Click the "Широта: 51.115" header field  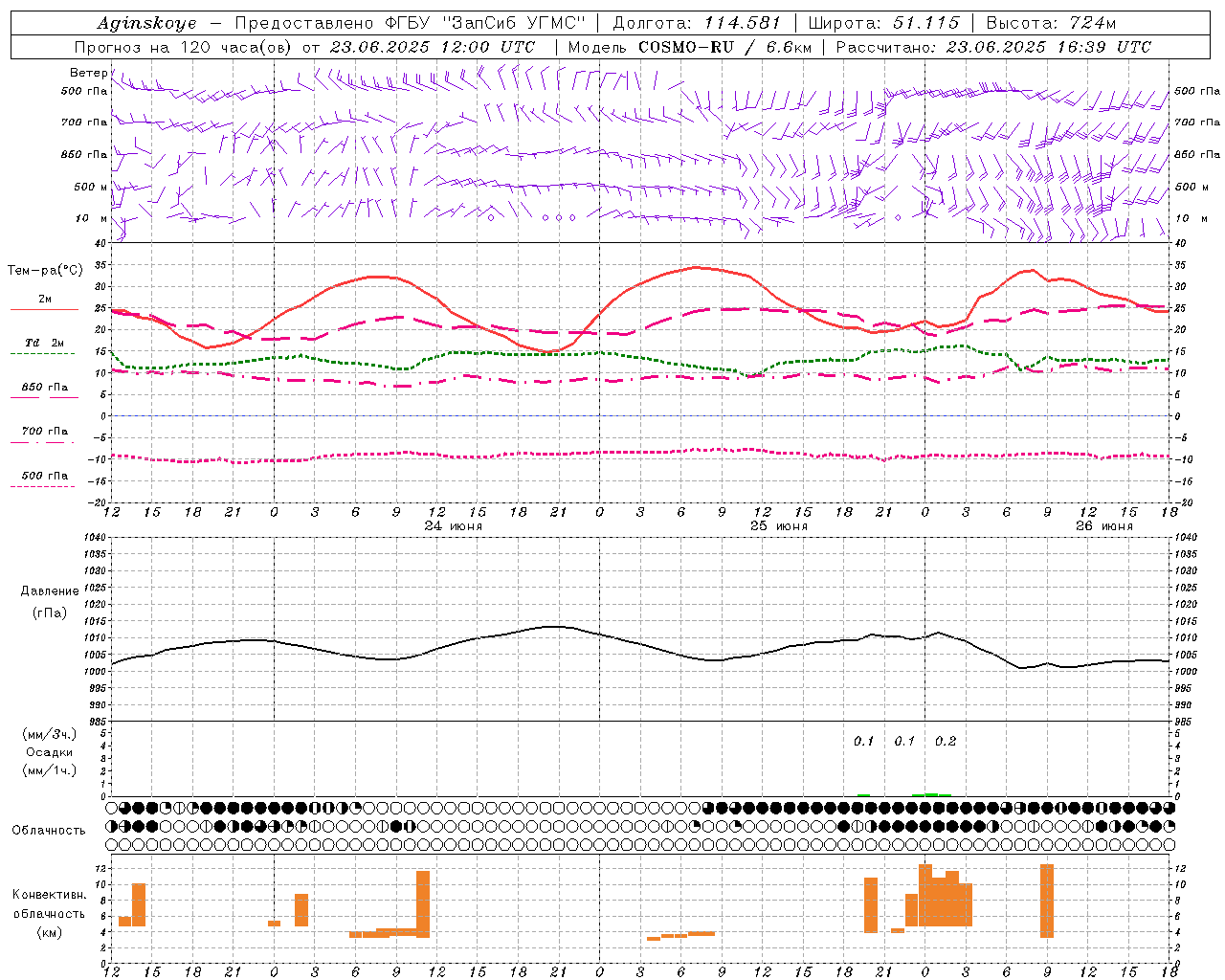[884, 23]
